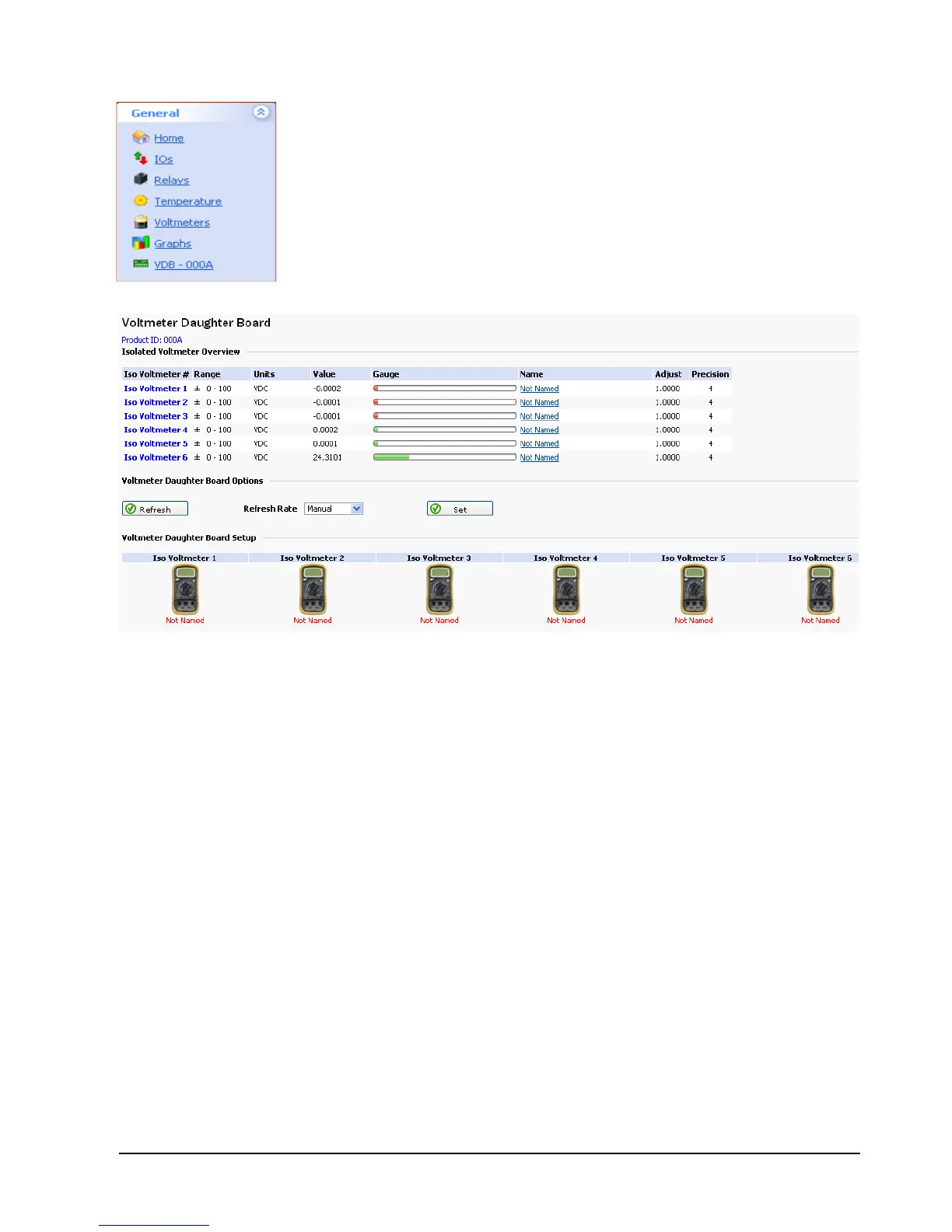The image size is (952, 1232).
Task: Click the gauge bar for Iso Voltmeter 6
Action: [x=445, y=457]
